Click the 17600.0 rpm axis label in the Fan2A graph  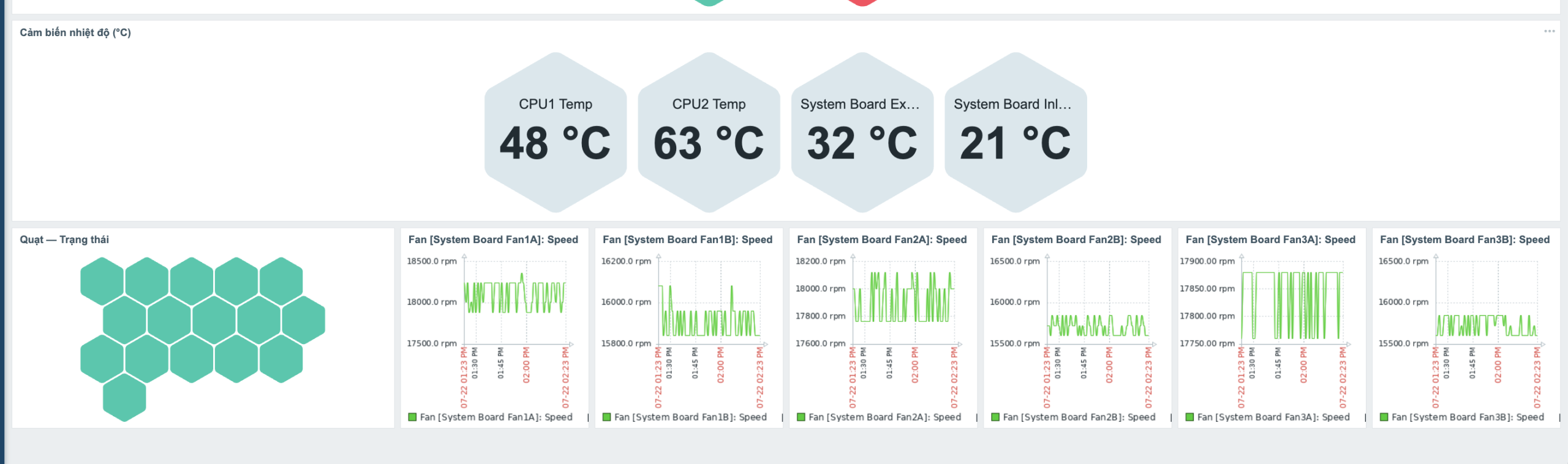(x=820, y=343)
